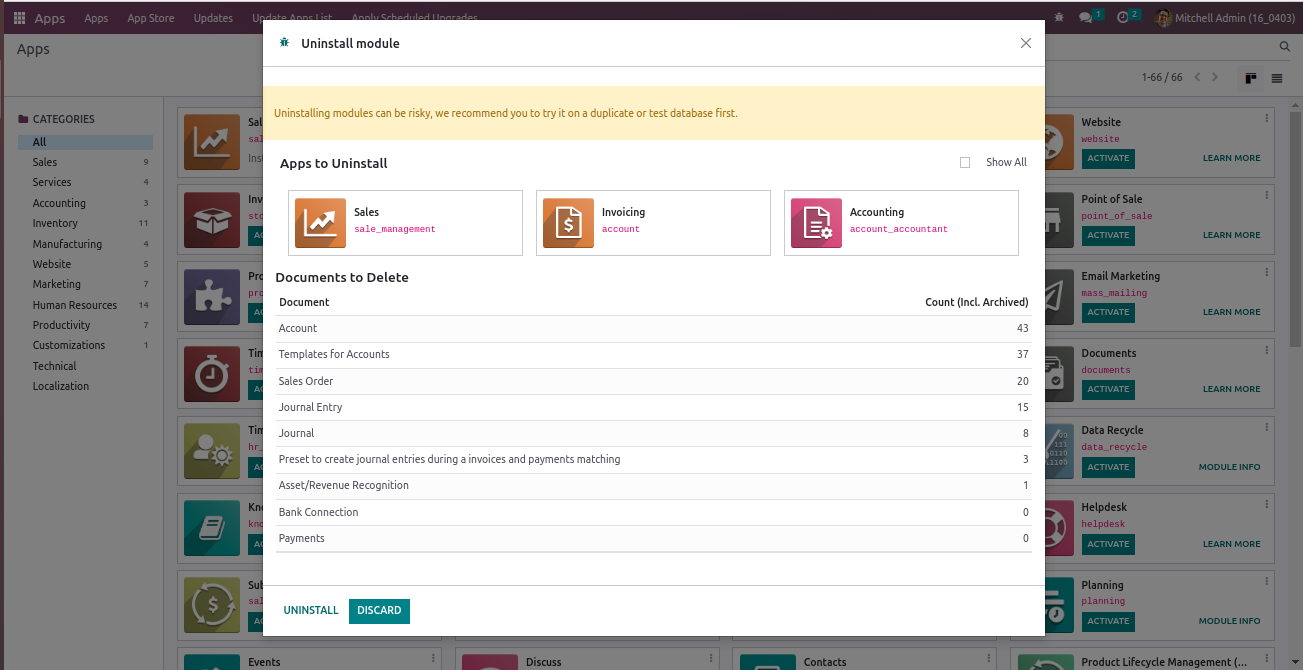1303x670 pixels.
Task: Open Data Recycle card options menu
Action: (1266, 426)
